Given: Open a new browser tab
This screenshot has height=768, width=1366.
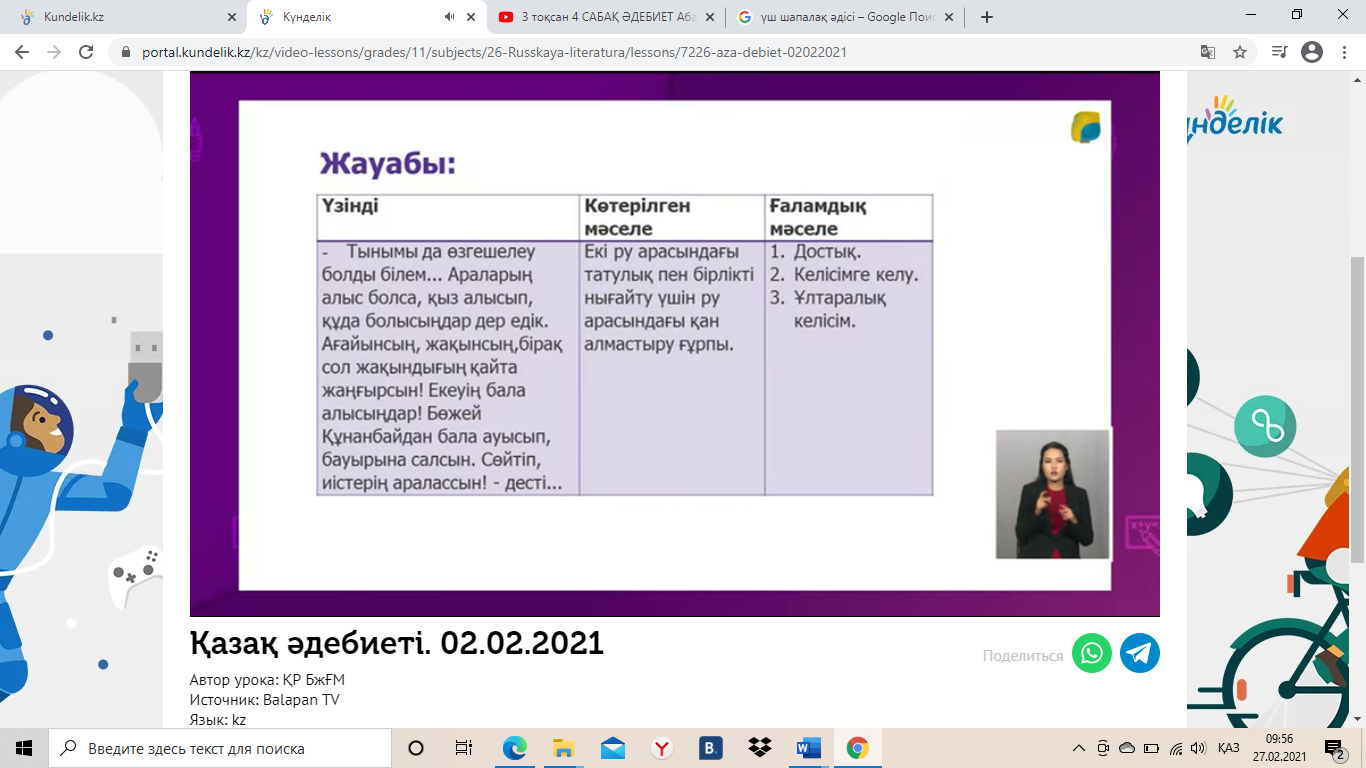Looking at the screenshot, I should 987,17.
